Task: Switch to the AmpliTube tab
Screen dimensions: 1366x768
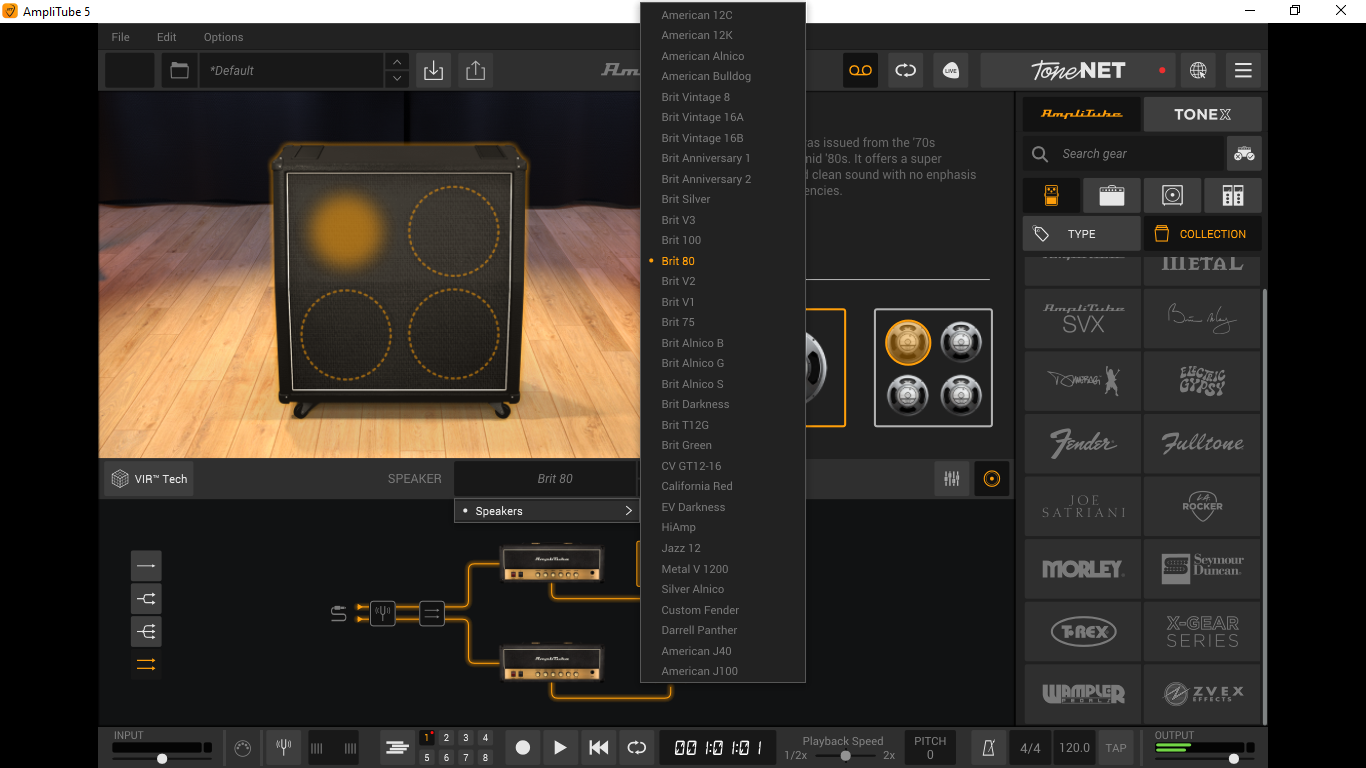Action: tap(1082, 114)
